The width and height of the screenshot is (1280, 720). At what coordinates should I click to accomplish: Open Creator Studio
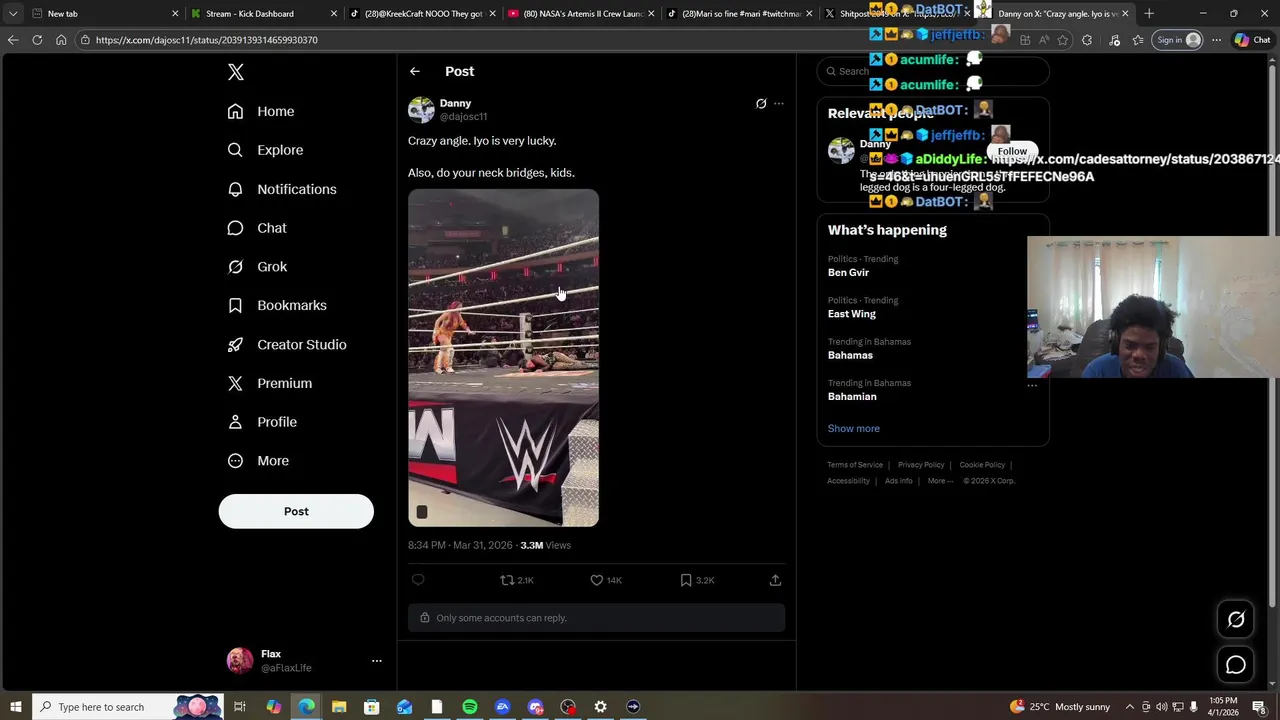(x=287, y=344)
